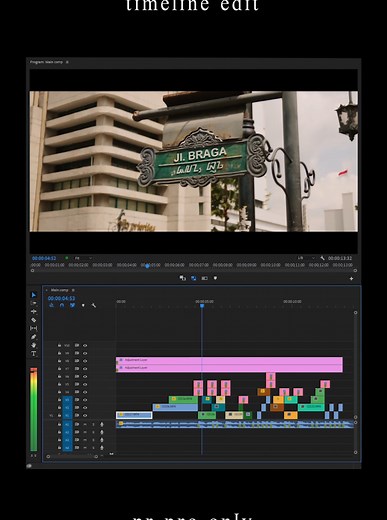
Task: Toggle lock on audio track A1
Action: (59, 424)
